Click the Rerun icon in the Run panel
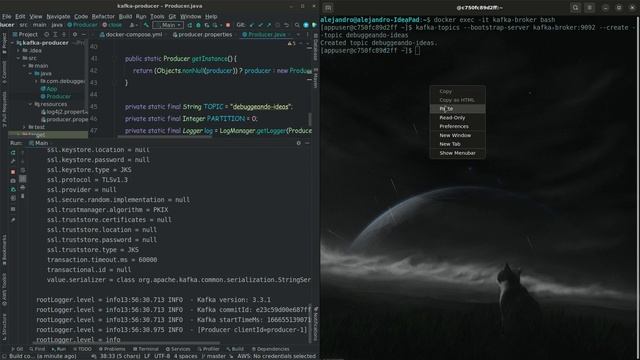This screenshot has width=640, height=360. pos(13,152)
